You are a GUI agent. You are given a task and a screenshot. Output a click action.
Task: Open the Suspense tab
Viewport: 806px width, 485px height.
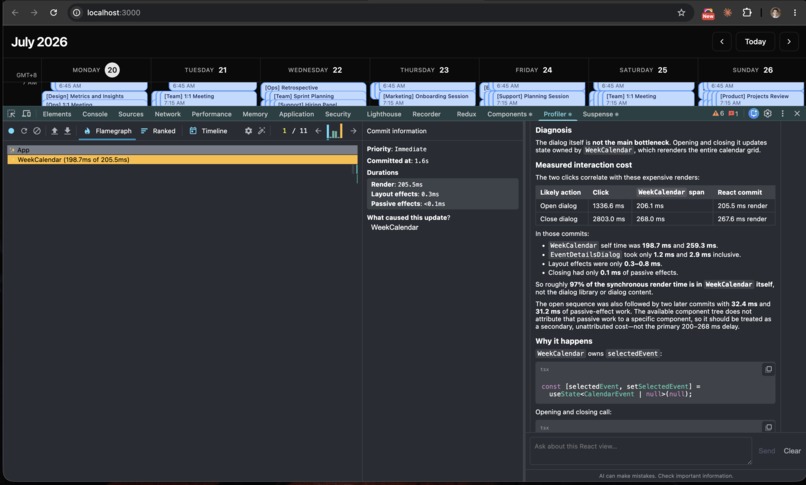tap(600, 114)
